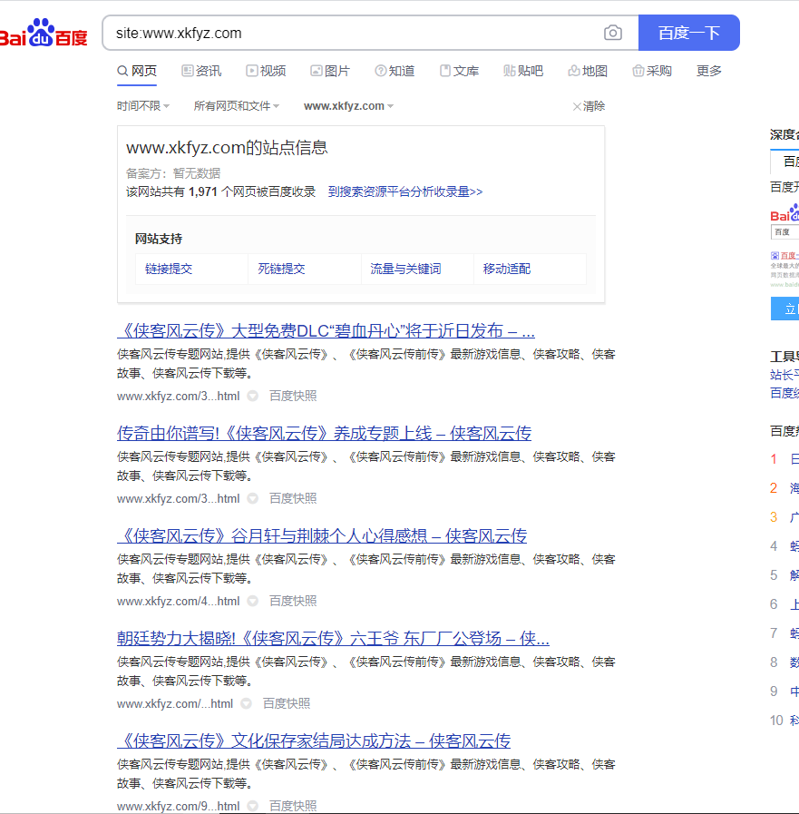Click shield icon beside first result URL
The image size is (799, 814).
click(x=253, y=396)
